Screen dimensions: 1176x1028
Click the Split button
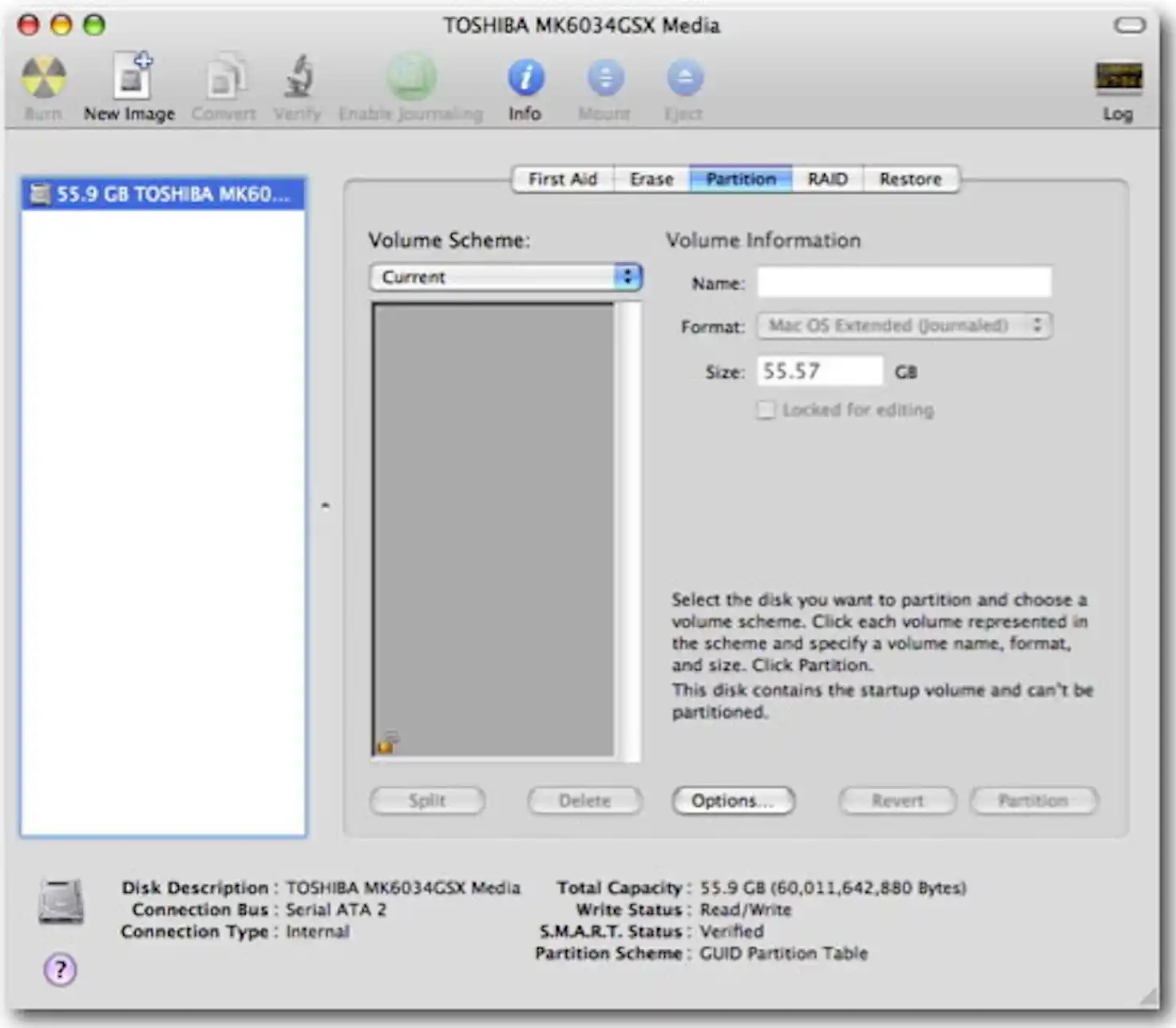point(427,801)
